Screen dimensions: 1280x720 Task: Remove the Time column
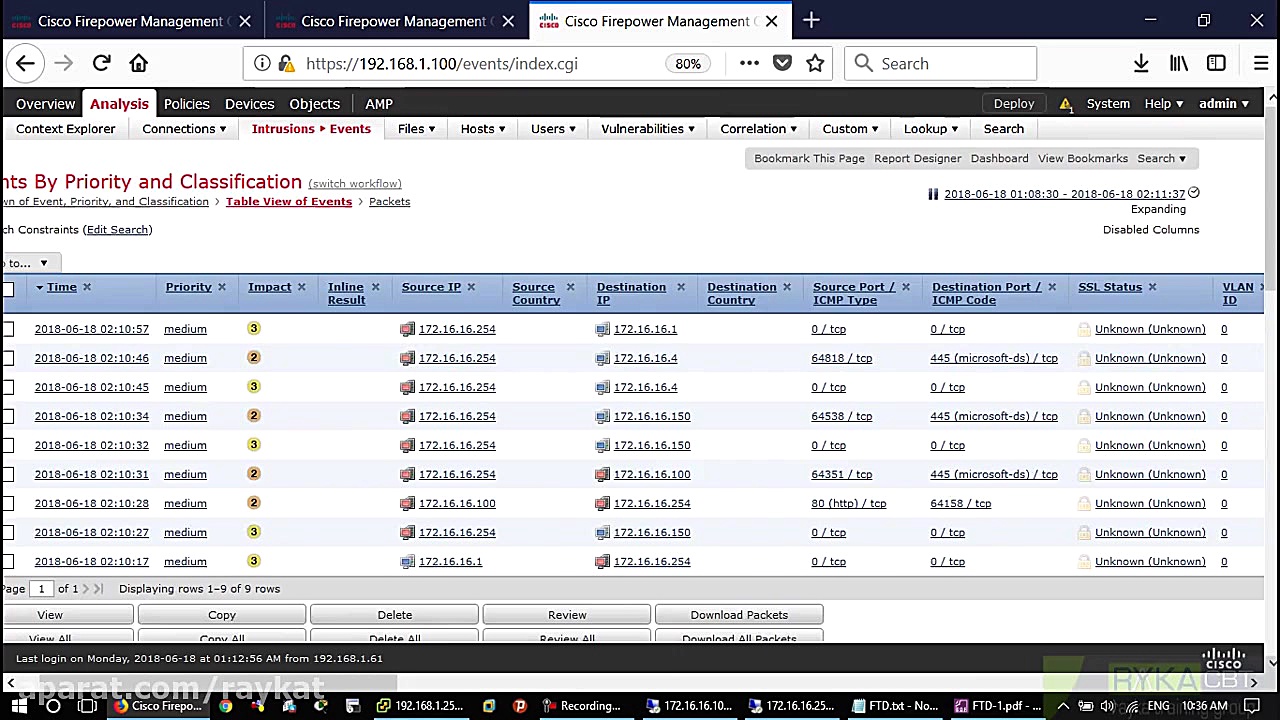tap(86, 287)
